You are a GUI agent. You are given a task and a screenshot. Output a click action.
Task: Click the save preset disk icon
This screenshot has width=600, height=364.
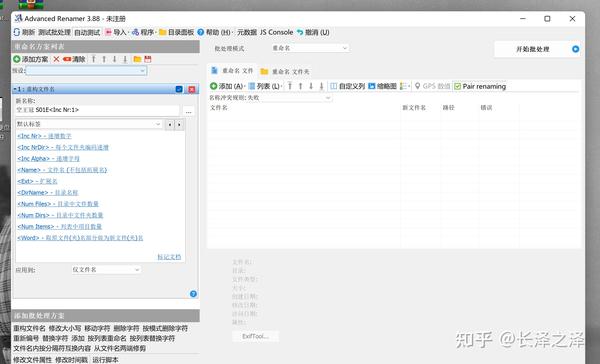click(x=148, y=59)
